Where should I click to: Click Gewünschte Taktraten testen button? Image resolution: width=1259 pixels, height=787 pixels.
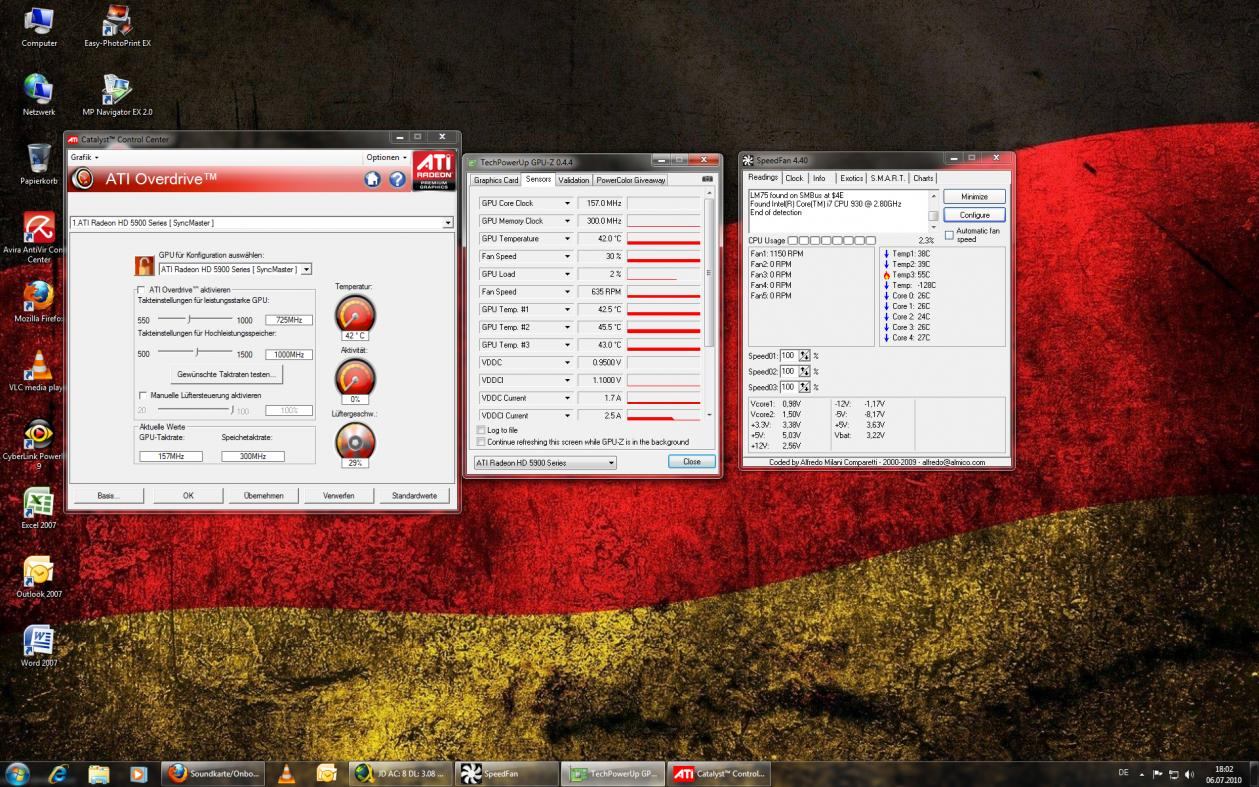225,374
